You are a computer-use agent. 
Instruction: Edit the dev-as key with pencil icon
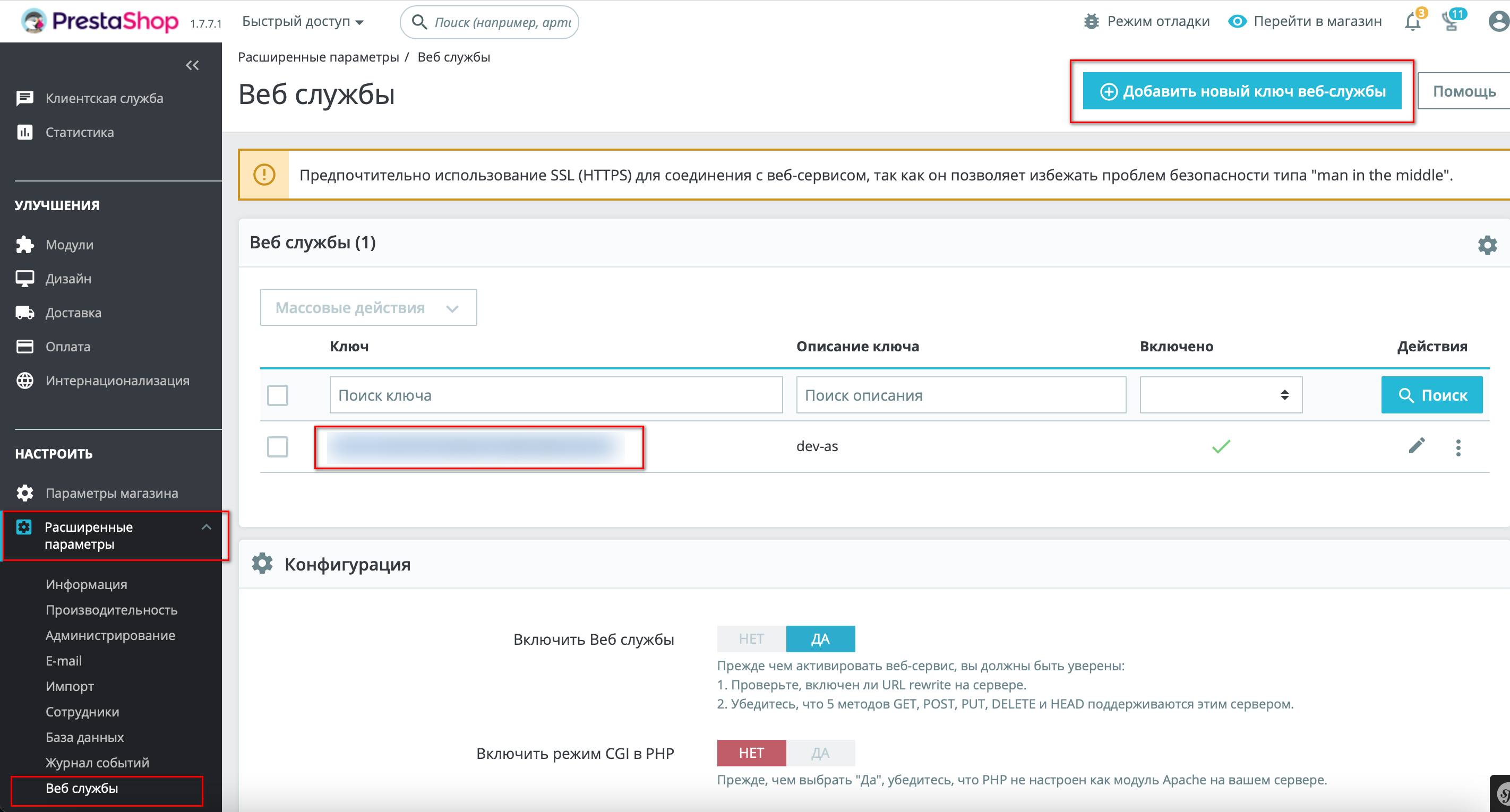(1416, 446)
